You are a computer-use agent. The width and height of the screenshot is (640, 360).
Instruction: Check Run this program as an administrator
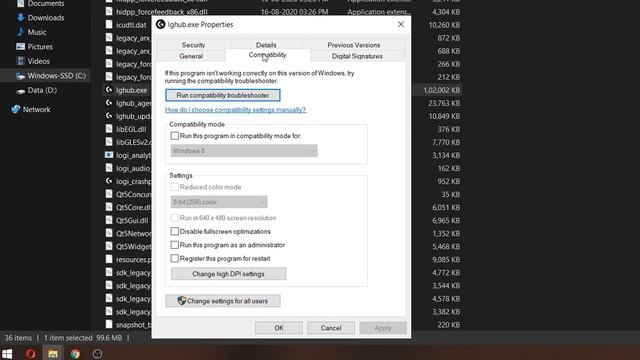(x=175, y=245)
